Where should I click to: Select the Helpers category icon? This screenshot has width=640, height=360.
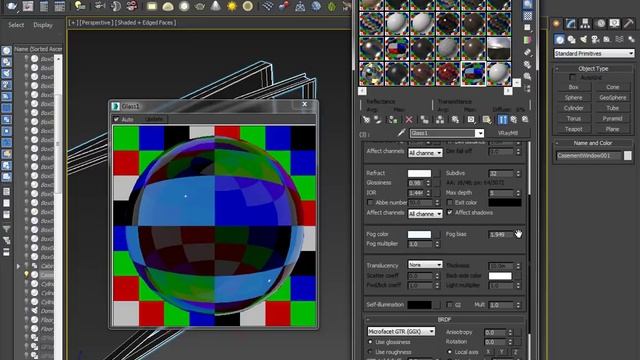point(607,39)
